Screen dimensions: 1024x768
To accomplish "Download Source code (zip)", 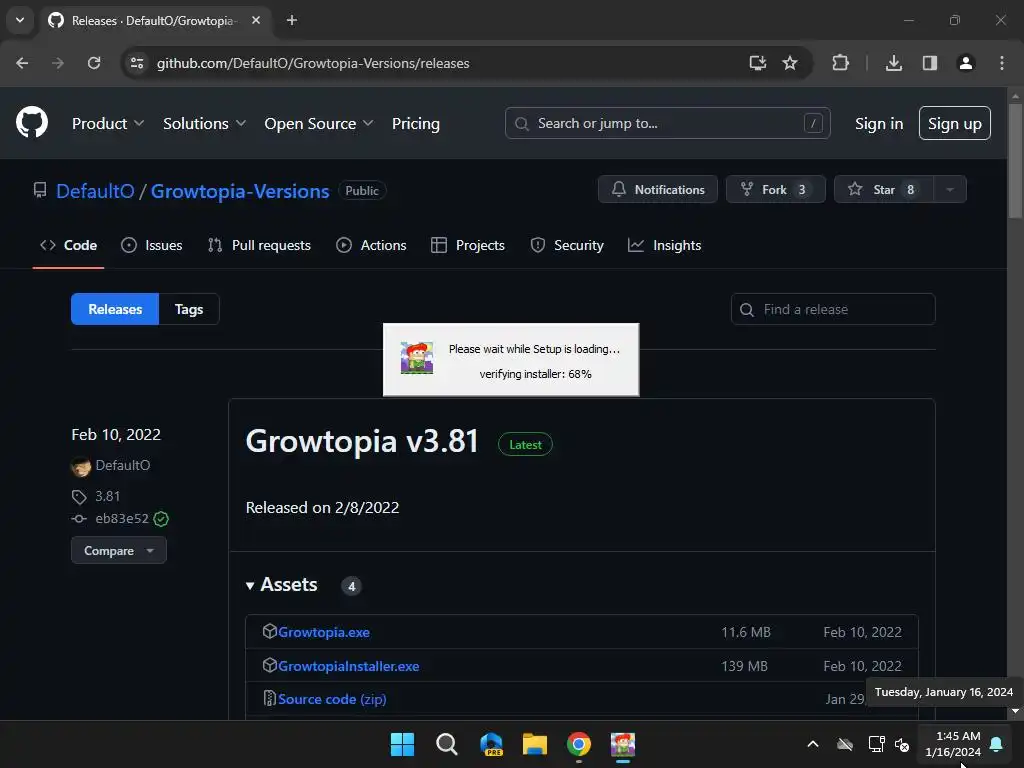I will coord(332,699).
